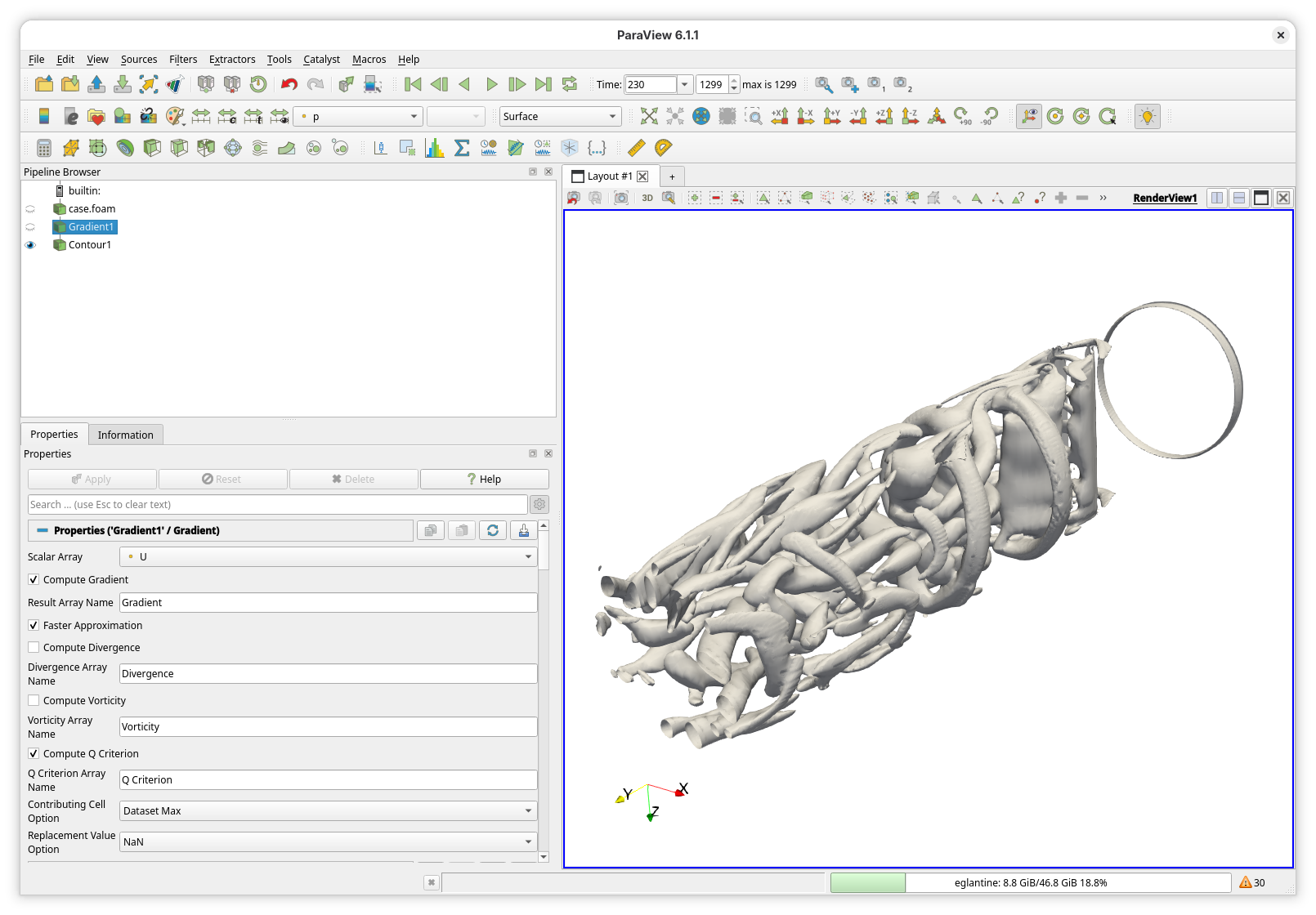Enable the Compute Divergence checkbox
The image size is (1316, 915).
[x=34, y=648]
